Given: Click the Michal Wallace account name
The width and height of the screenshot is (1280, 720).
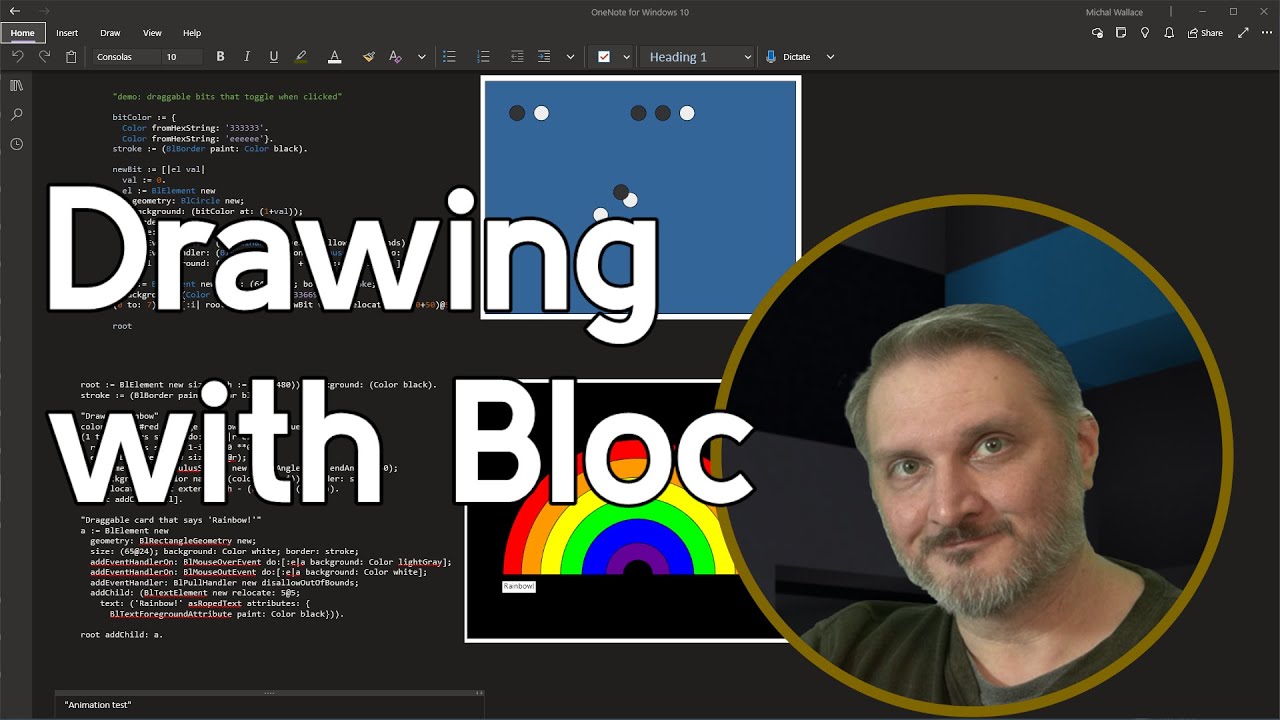Looking at the screenshot, I should point(1114,12).
